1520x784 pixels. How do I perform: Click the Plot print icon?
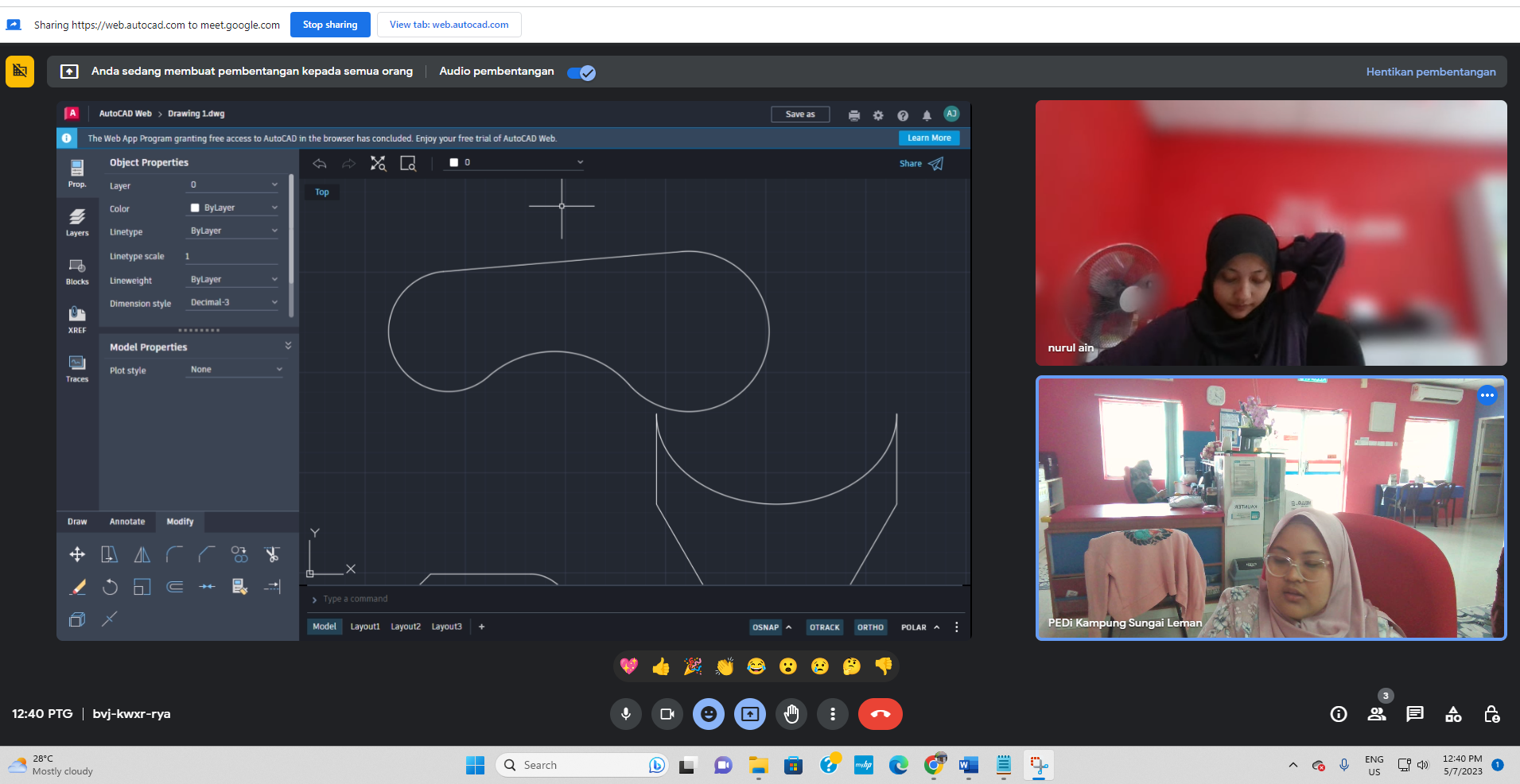[x=854, y=115]
